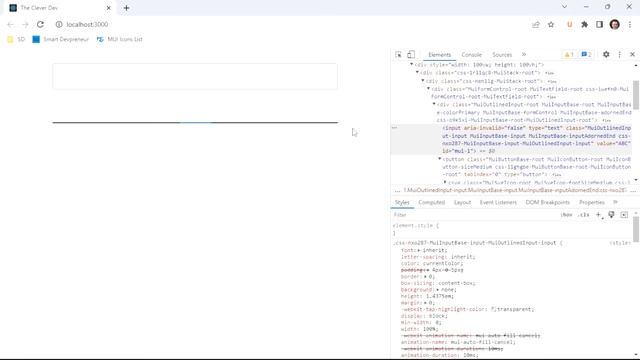
Task: Open DevTools three-dot customize menu
Action: [620, 54]
